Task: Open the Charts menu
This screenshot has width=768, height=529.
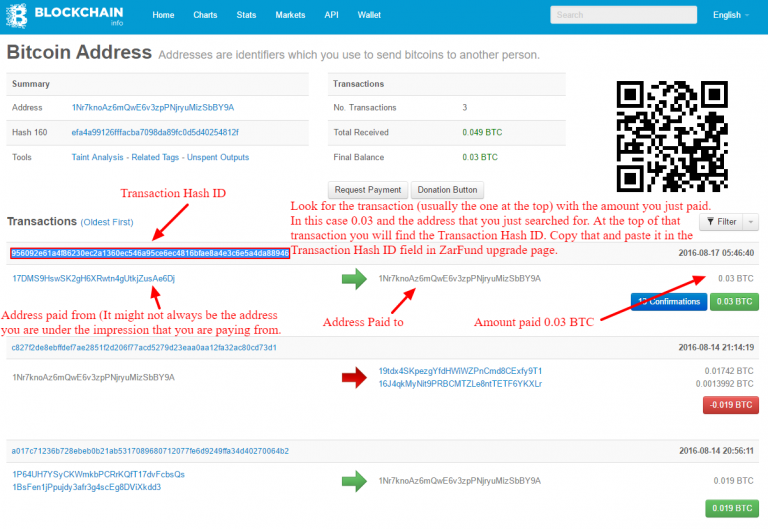Action: (205, 15)
